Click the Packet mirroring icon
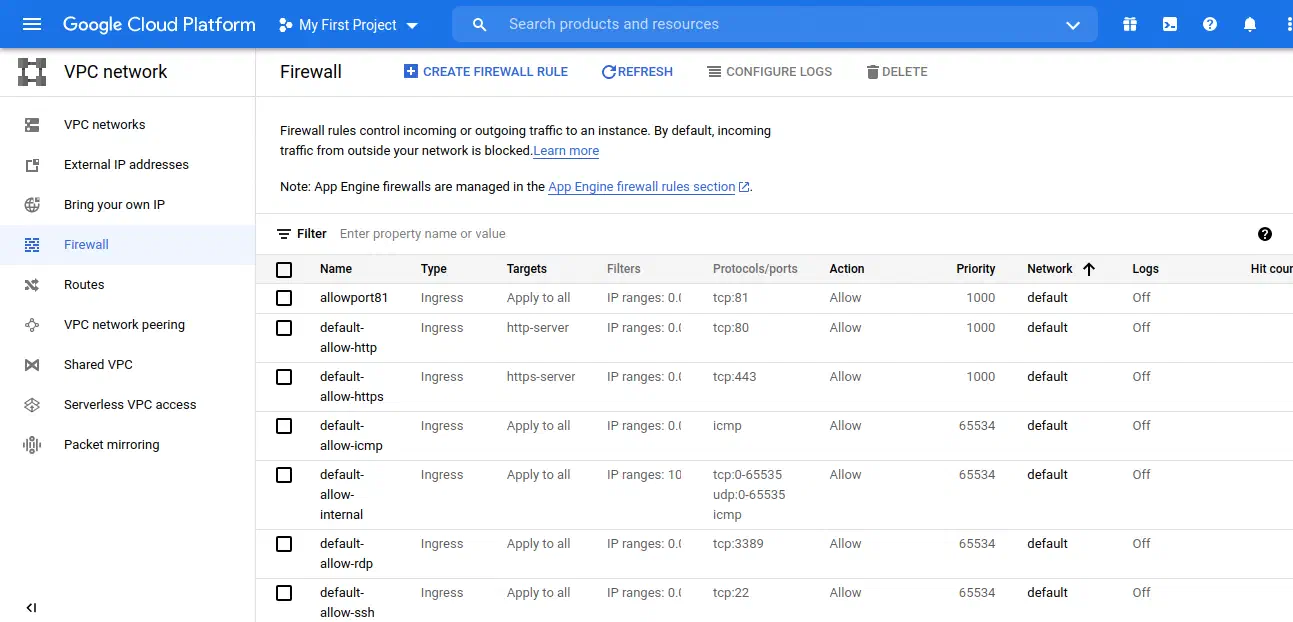 (x=32, y=445)
